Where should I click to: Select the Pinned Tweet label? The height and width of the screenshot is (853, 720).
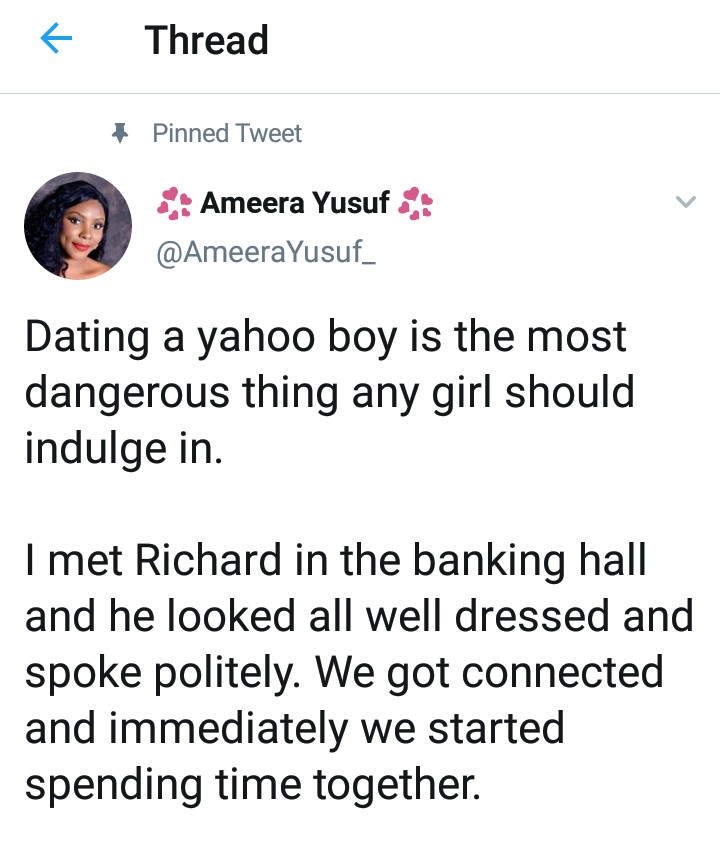click(227, 134)
